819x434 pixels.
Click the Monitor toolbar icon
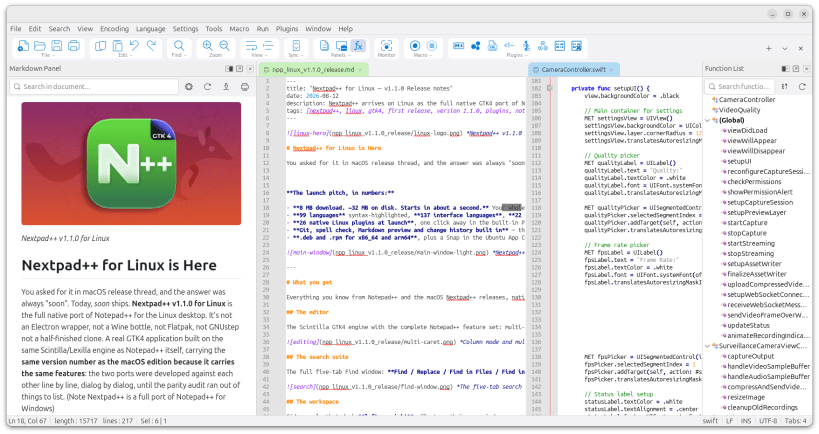[386, 46]
